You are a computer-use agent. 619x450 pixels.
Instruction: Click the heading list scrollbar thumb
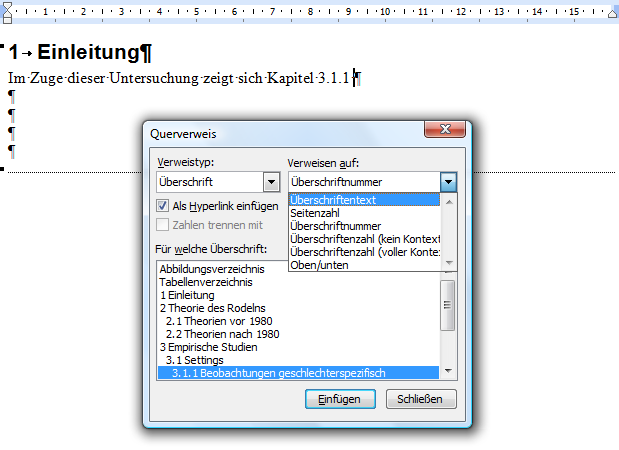point(448,305)
